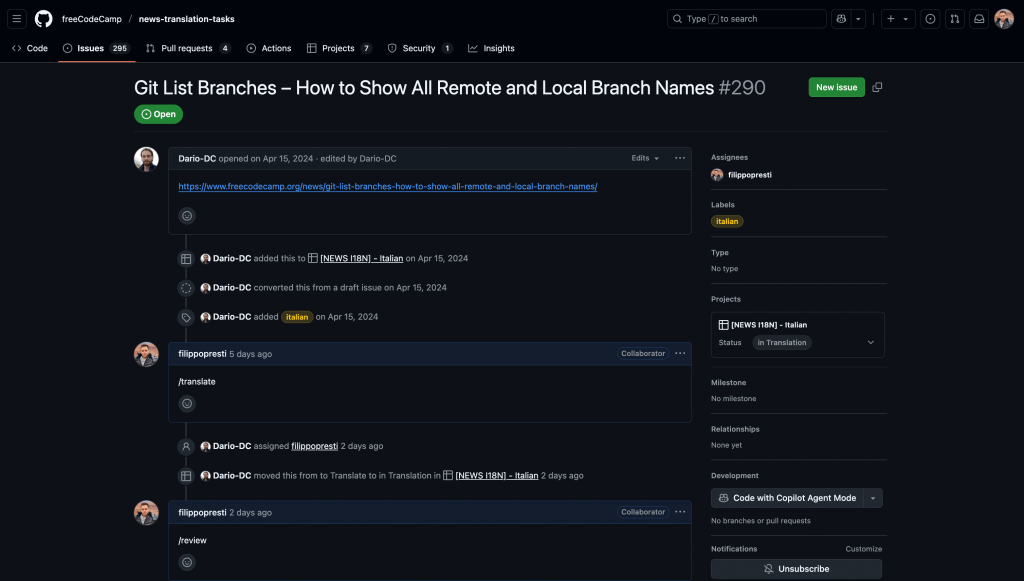Open options menu on /translate comment
This screenshot has height=581, width=1024.
(680, 354)
